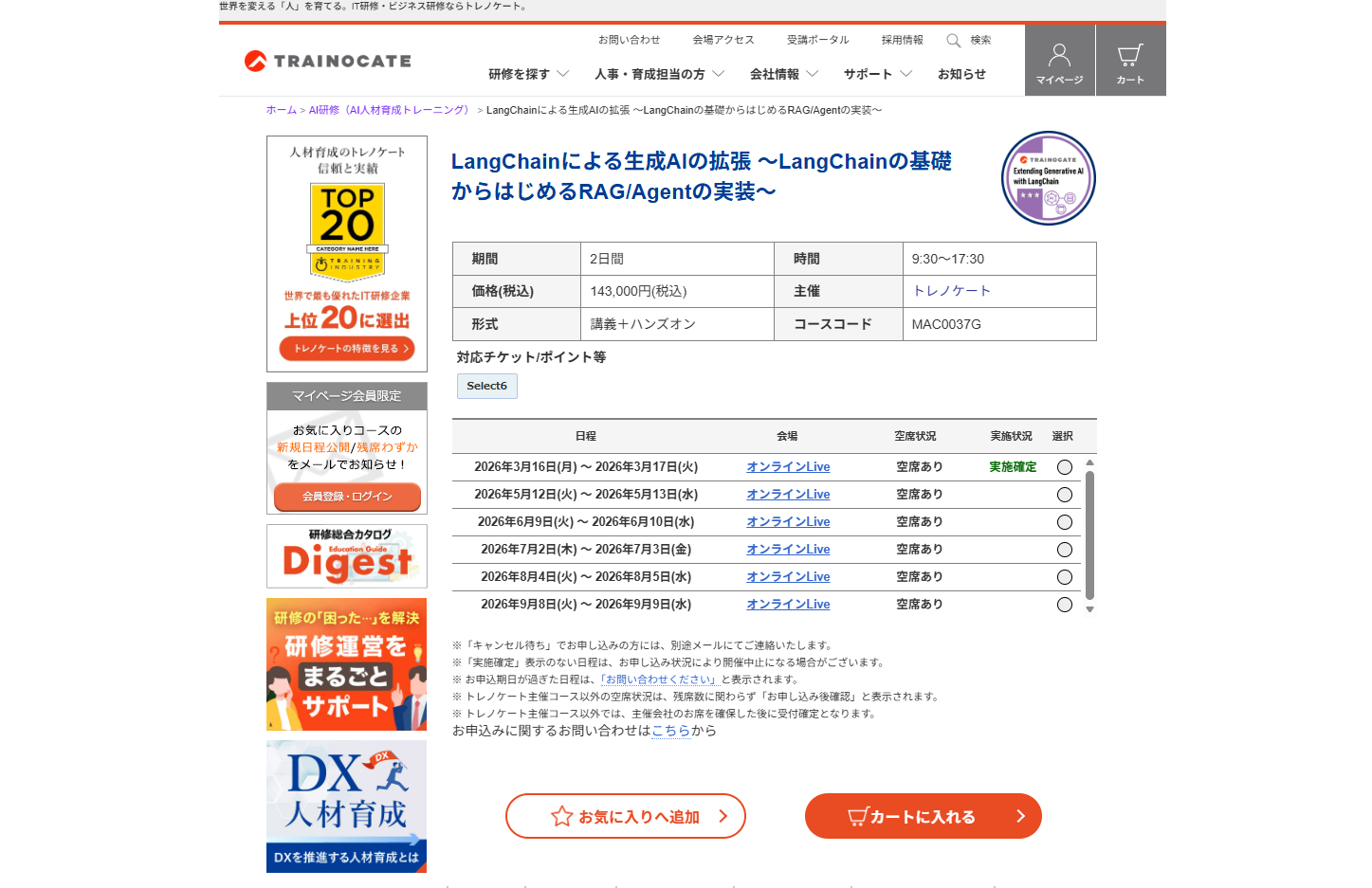Select the radio for the 2026年3月16日 session
Image resolution: width=1372 pixels, height=888 pixels.
tap(1064, 466)
